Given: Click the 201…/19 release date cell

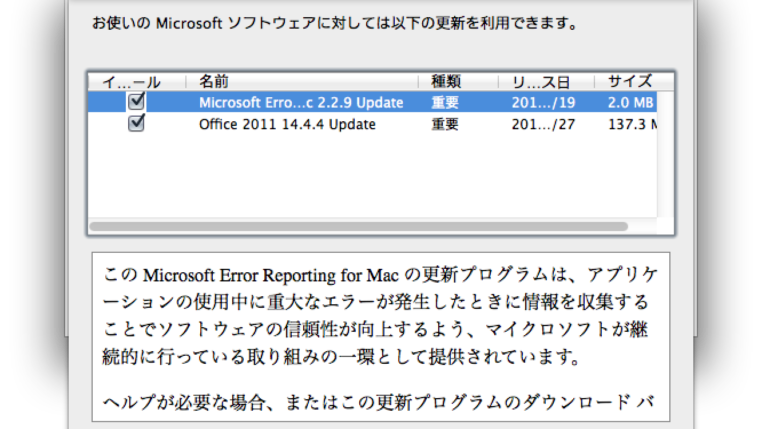Looking at the screenshot, I should (x=543, y=103).
